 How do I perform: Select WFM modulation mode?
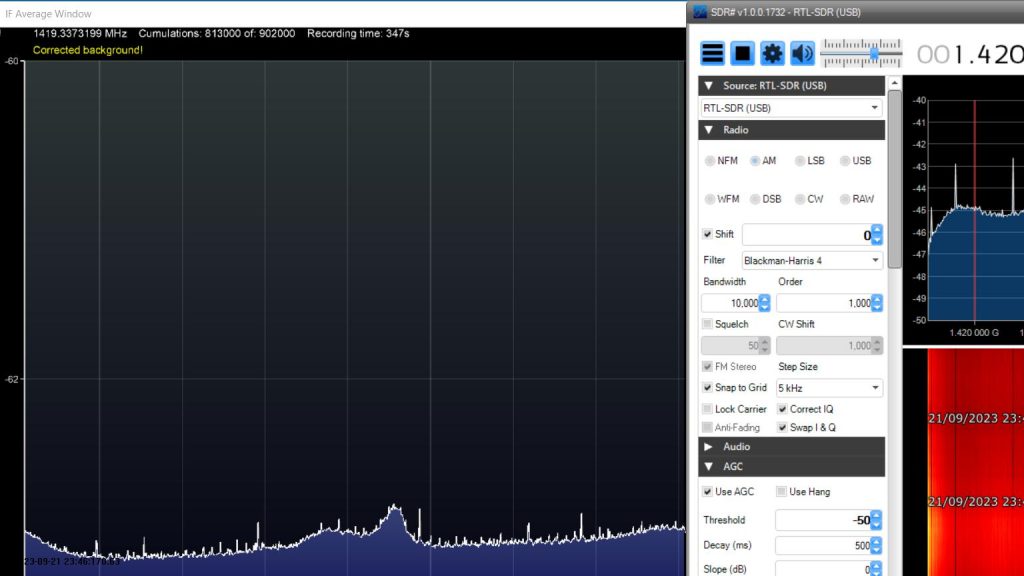[722, 199]
